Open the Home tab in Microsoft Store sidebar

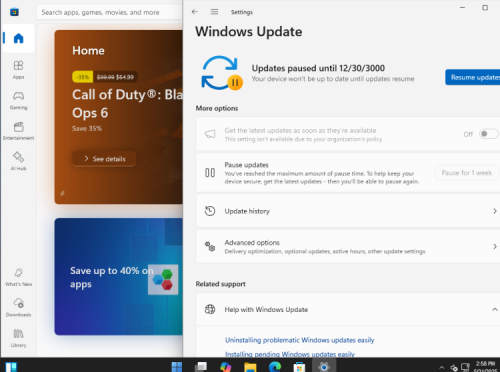18,38
